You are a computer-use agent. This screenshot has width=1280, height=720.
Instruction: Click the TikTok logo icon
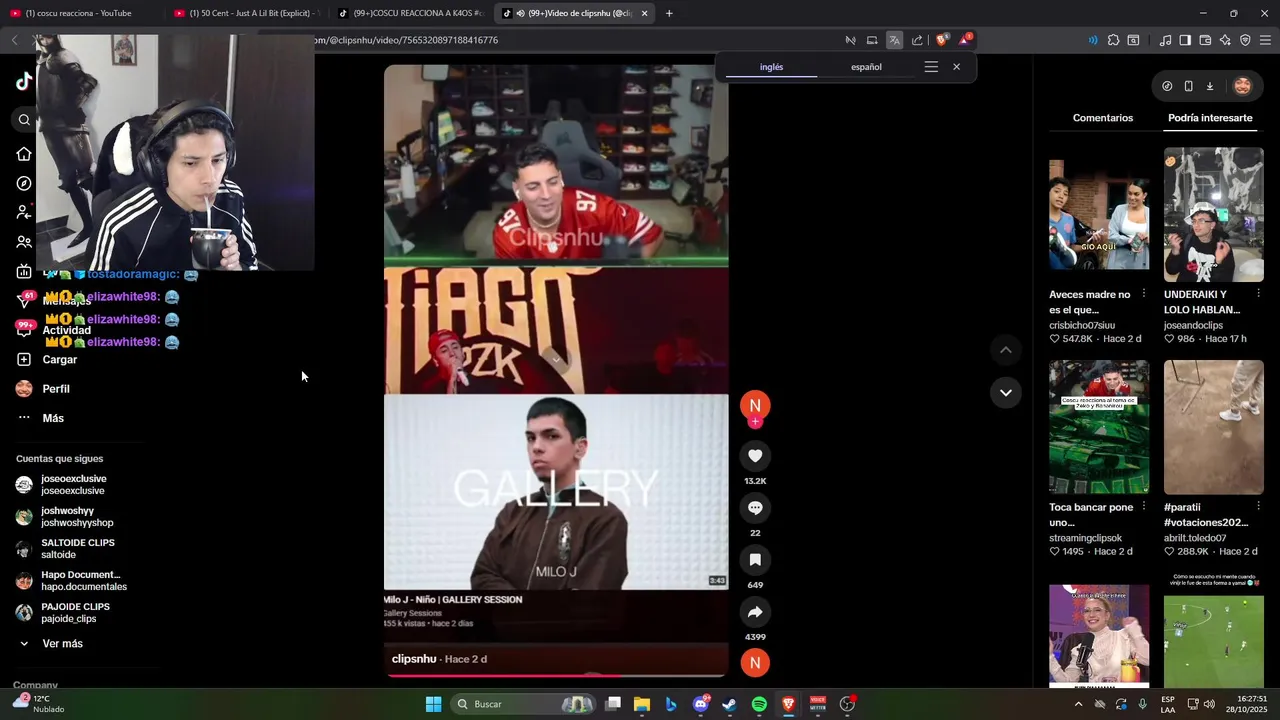pyautogui.click(x=24, y=82)
